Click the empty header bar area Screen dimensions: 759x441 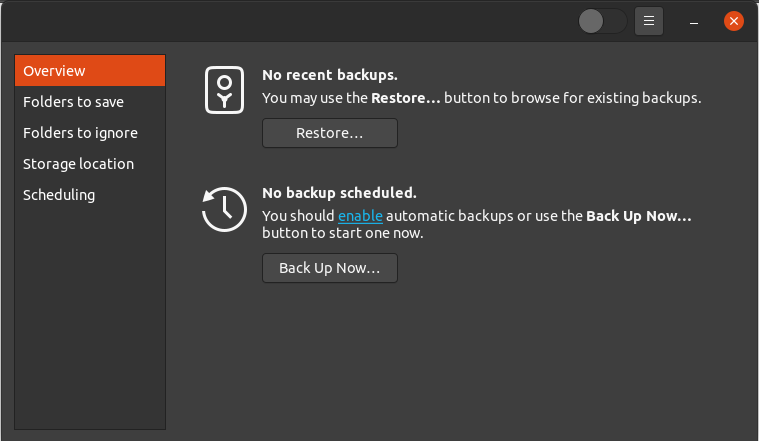pos(300,20)
